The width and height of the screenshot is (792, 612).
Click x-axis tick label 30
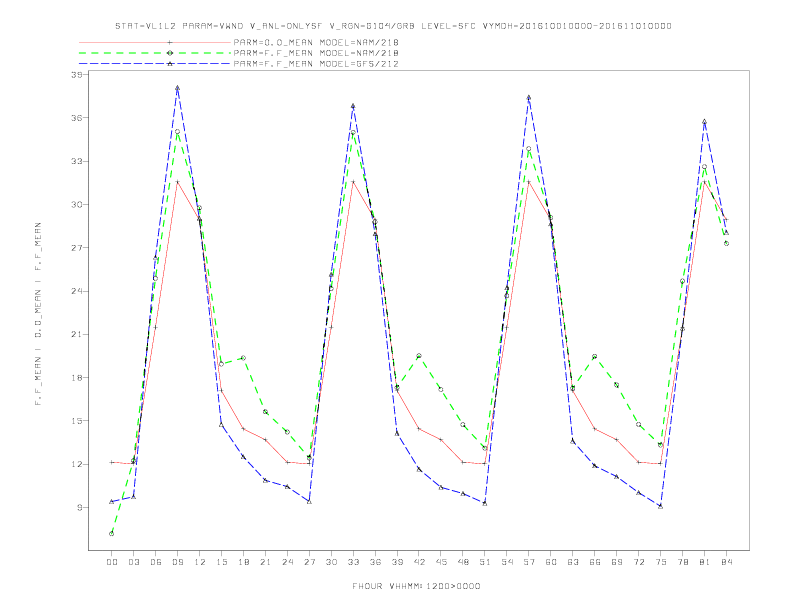coord(331,562)
